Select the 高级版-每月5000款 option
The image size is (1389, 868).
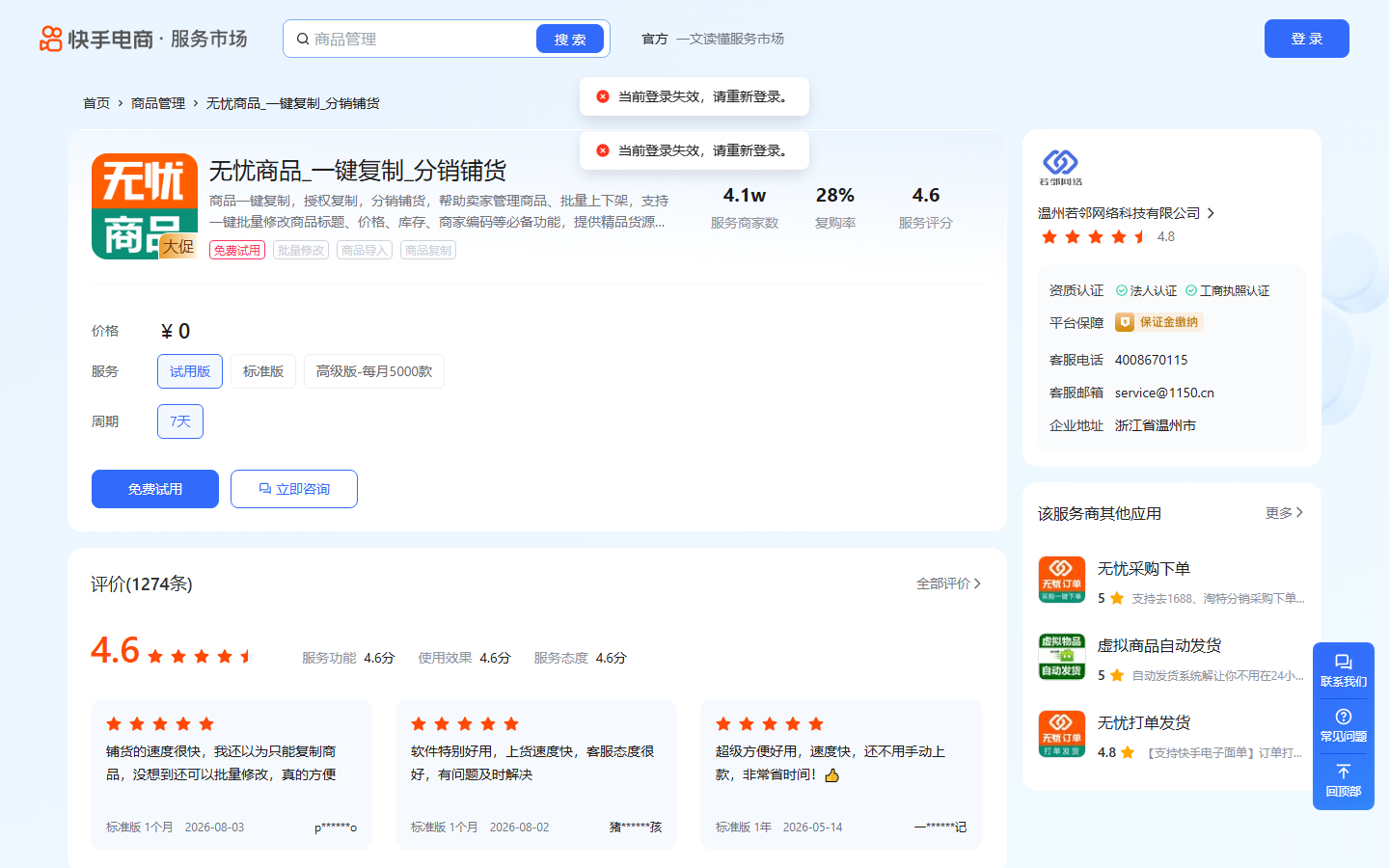point(374,371)
